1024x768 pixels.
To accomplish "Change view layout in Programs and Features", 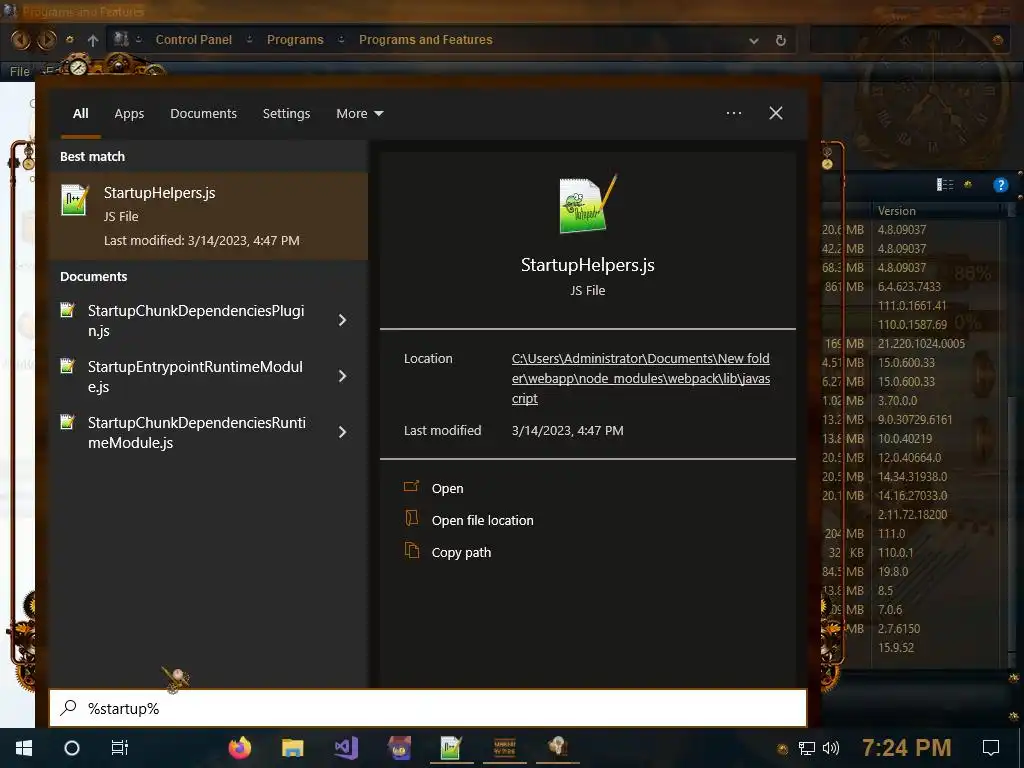I will tap(945, 185).
